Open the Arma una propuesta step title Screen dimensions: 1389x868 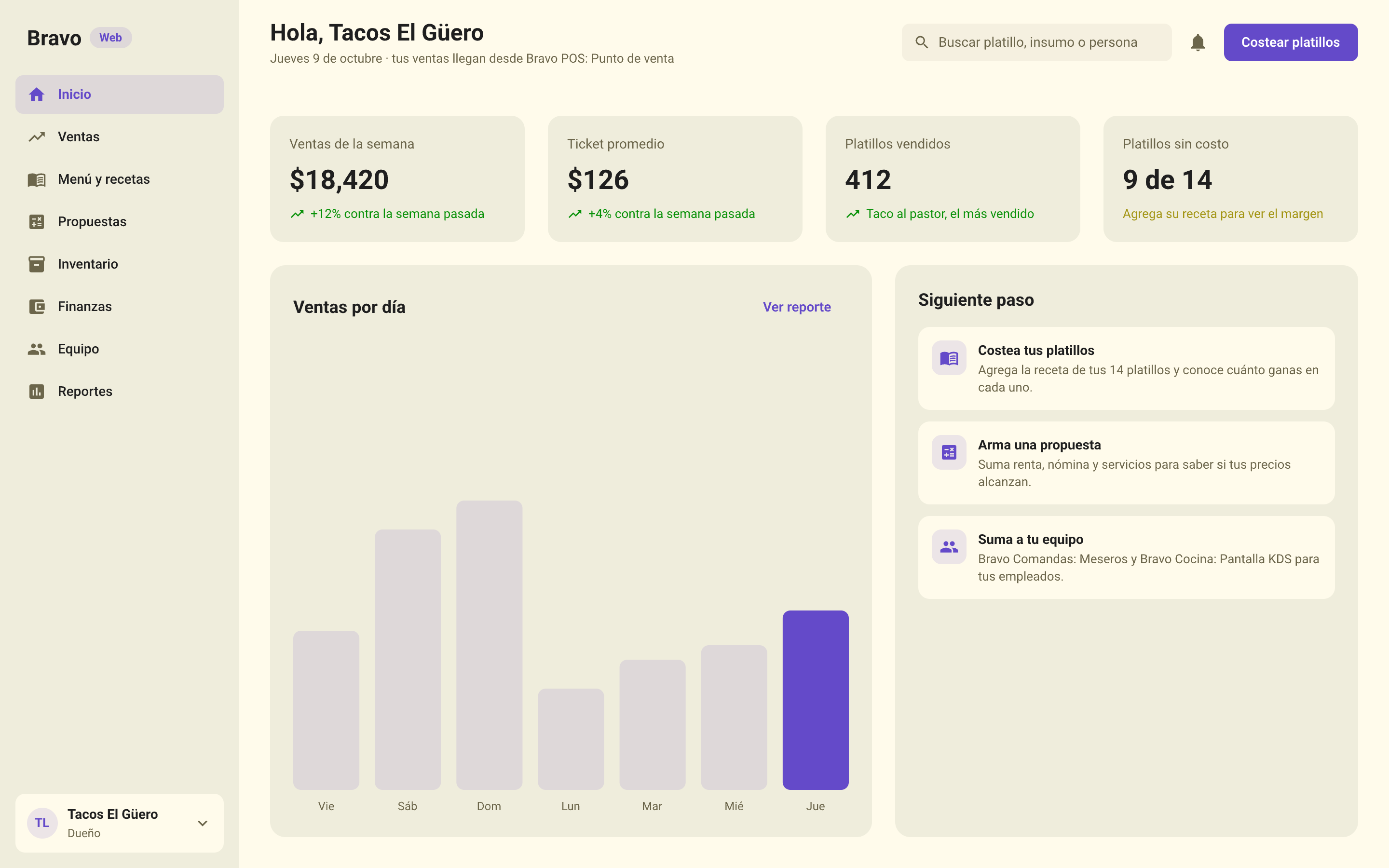[x=1039, y=445]
